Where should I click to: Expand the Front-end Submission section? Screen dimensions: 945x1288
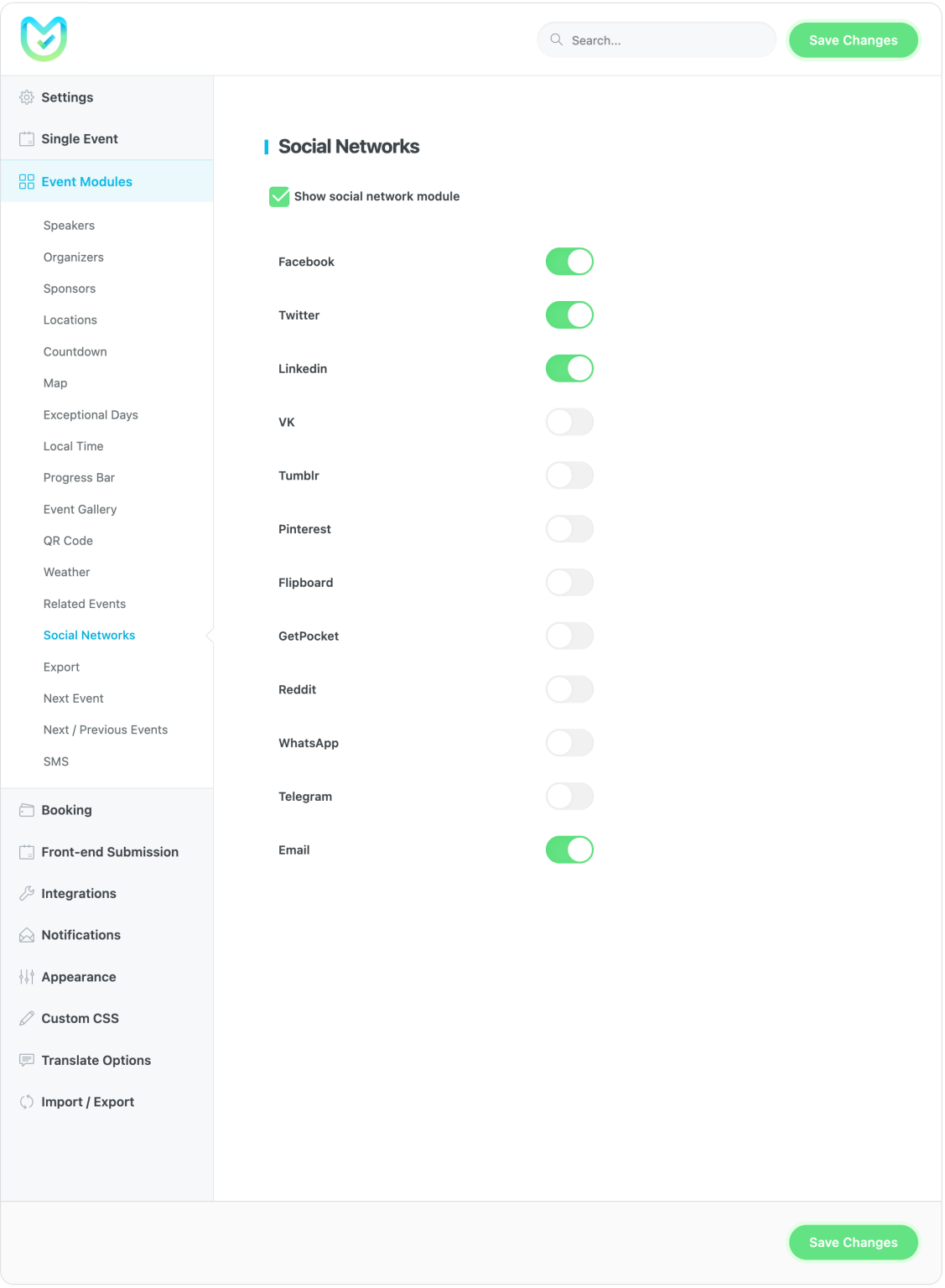coord(110,852)
